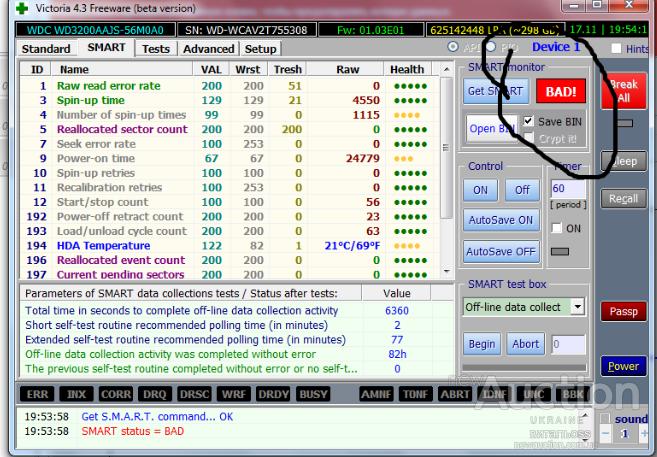The height and width of the screenshot is (457, 657).
Task: Click the AutoSave ON button
Action: tap(501, 220)
